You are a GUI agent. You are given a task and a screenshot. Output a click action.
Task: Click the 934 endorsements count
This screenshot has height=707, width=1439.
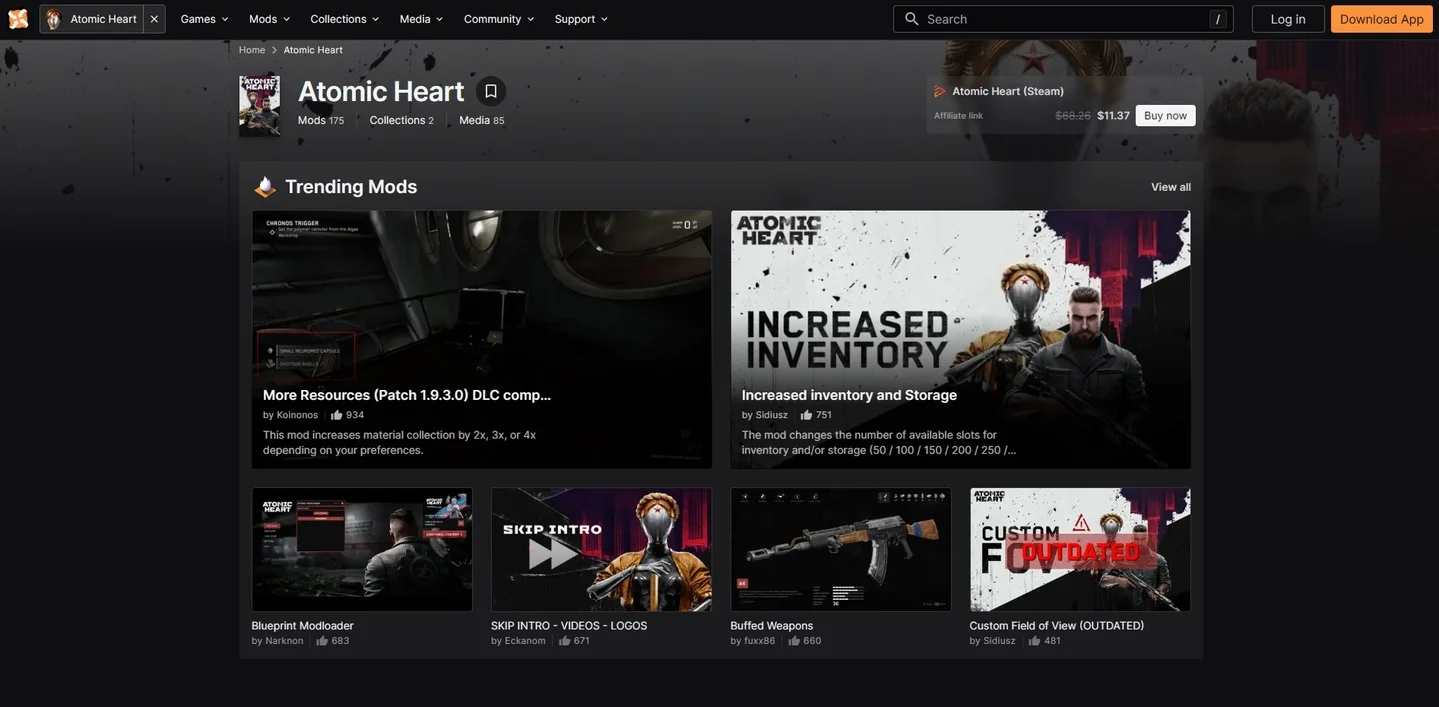[x=355, y=415]
